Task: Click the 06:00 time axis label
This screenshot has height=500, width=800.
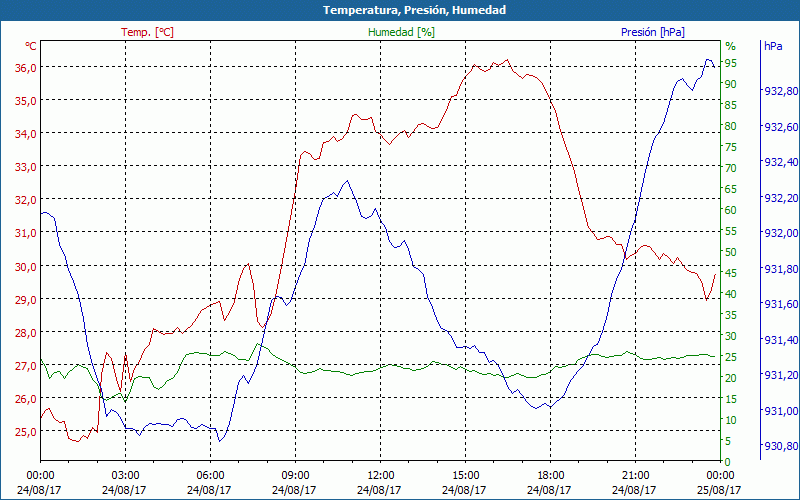Action: click(x=210, y=475)
